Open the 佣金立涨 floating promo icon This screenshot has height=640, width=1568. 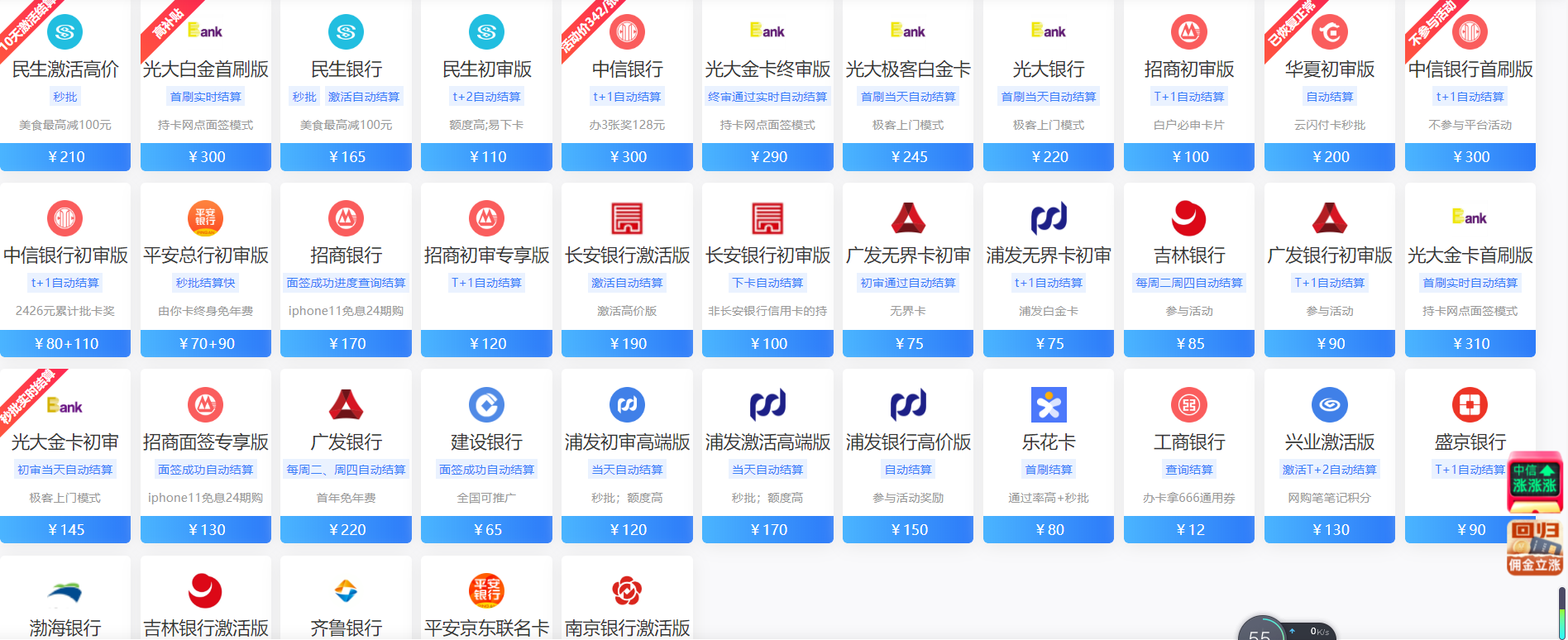tap(1535, 547)
